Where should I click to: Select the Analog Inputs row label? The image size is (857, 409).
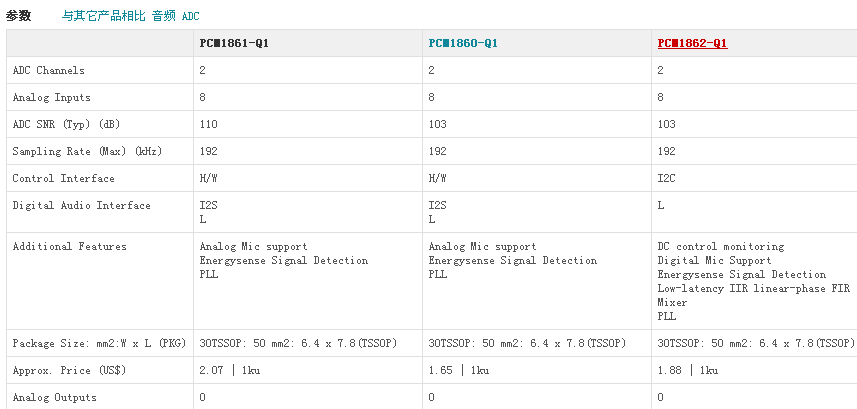coord(51,97)
